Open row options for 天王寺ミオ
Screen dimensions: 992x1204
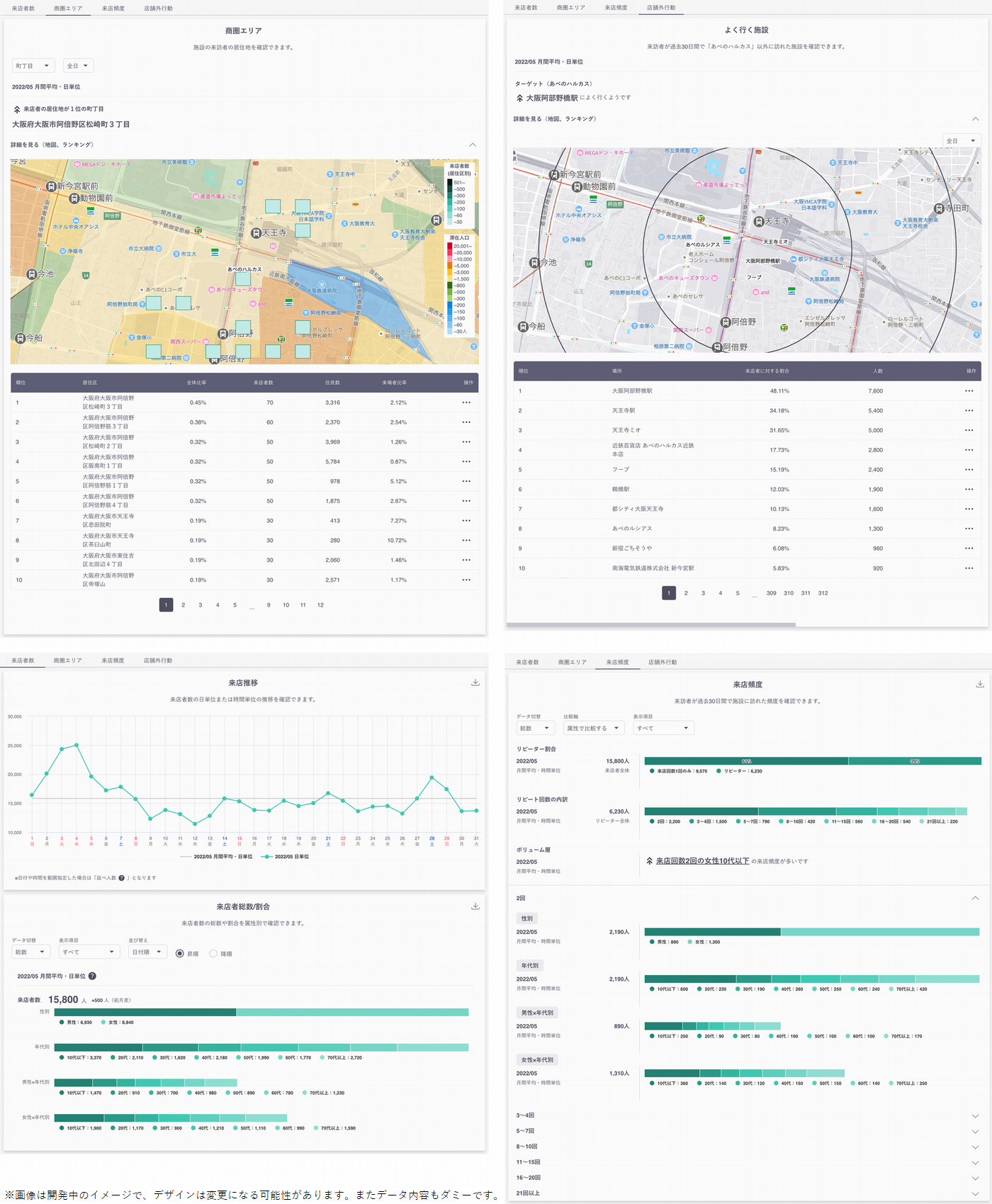click(x=969, y=430)
